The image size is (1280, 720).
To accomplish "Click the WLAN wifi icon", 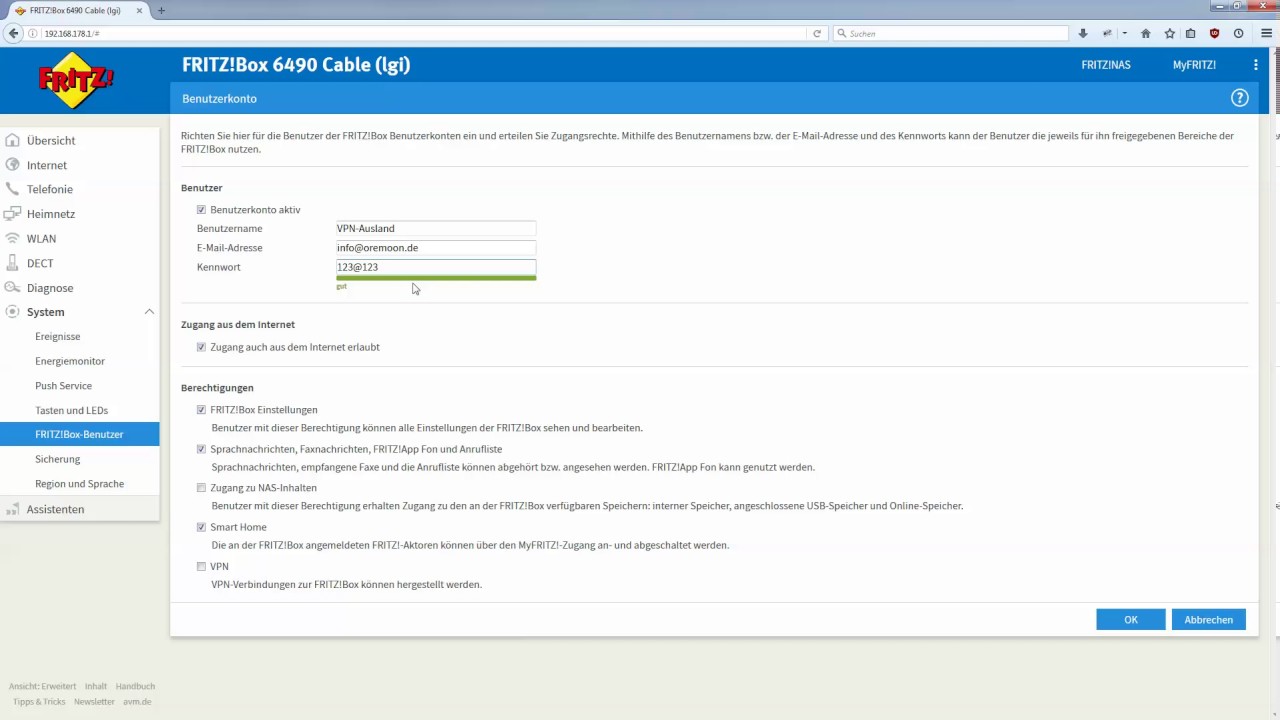I will coord(12,238).
